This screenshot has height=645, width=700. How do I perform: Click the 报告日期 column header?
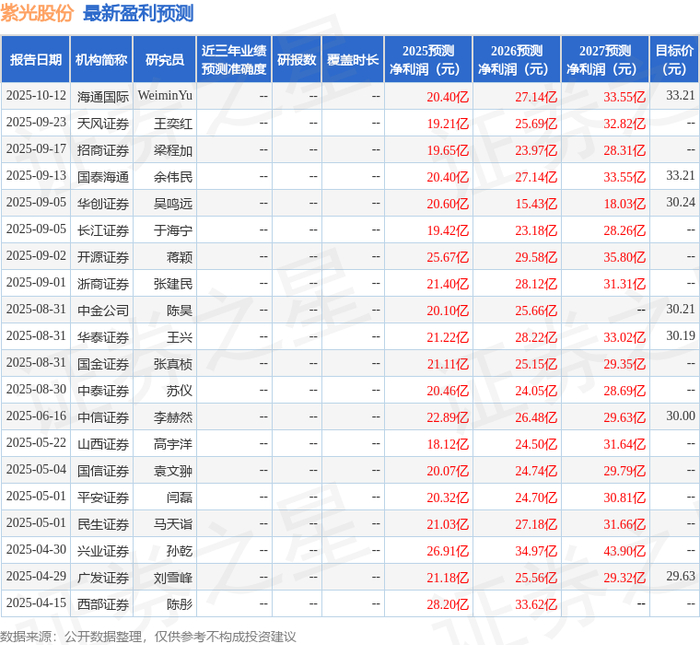point(36,59)
